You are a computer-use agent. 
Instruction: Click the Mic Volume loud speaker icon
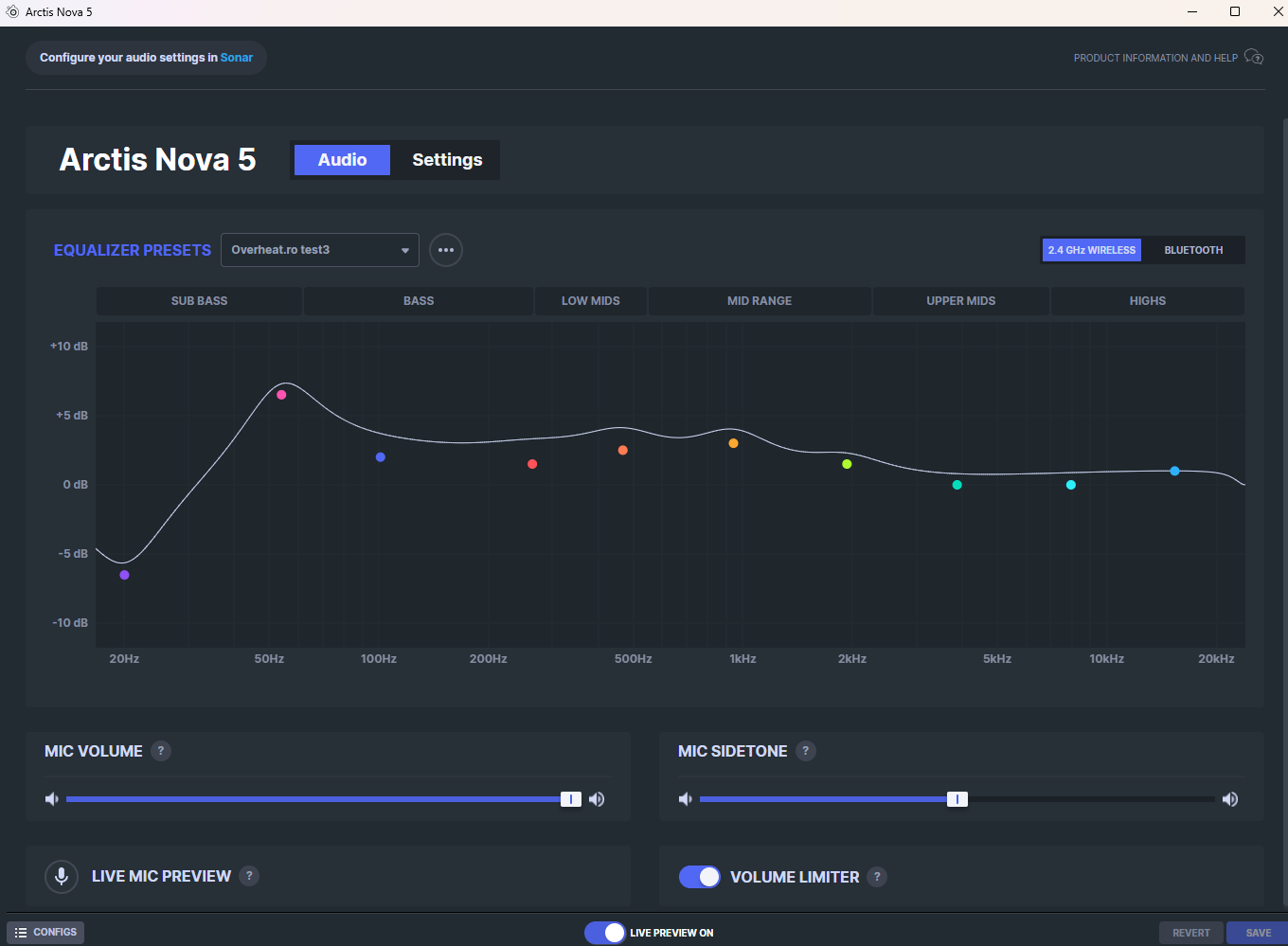[x=597, y=799]
